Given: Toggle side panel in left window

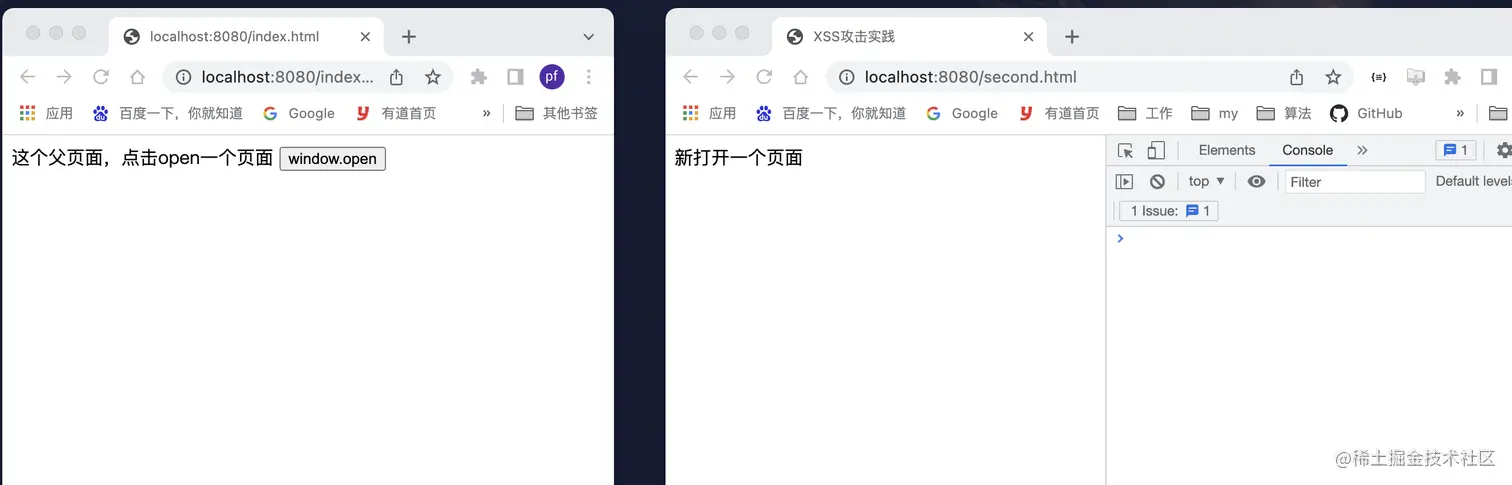Looking at the screenshot, I should click(x=515, y=77).
